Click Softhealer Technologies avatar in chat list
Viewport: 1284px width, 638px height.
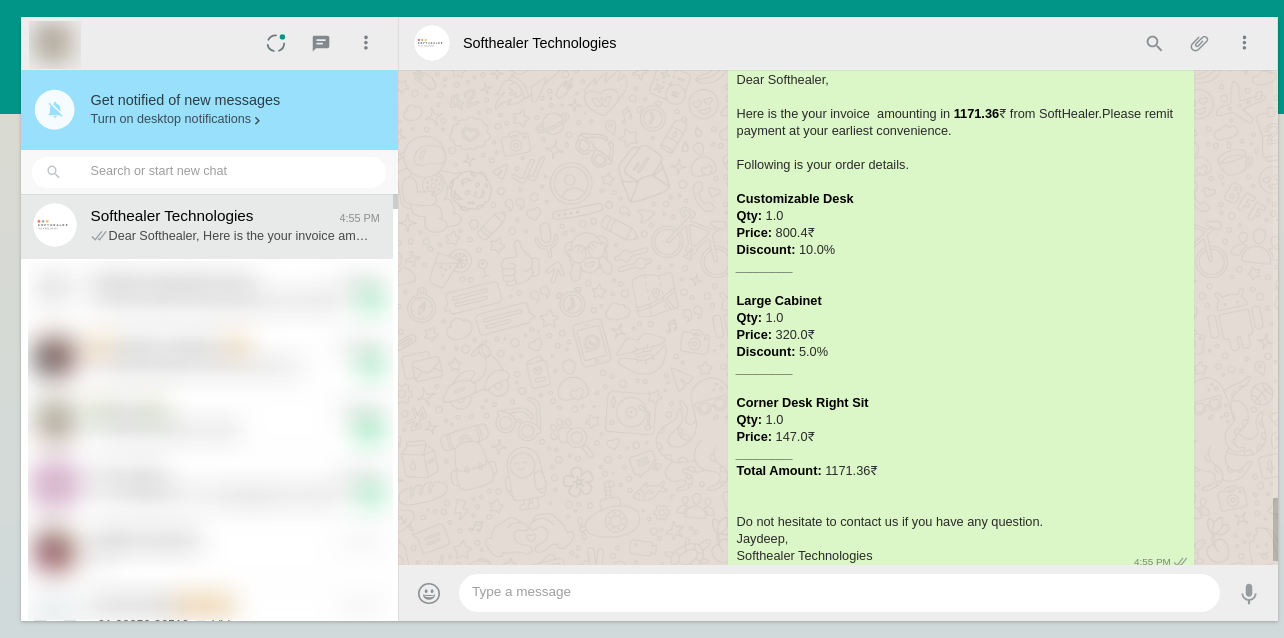[x=55, y=225]
